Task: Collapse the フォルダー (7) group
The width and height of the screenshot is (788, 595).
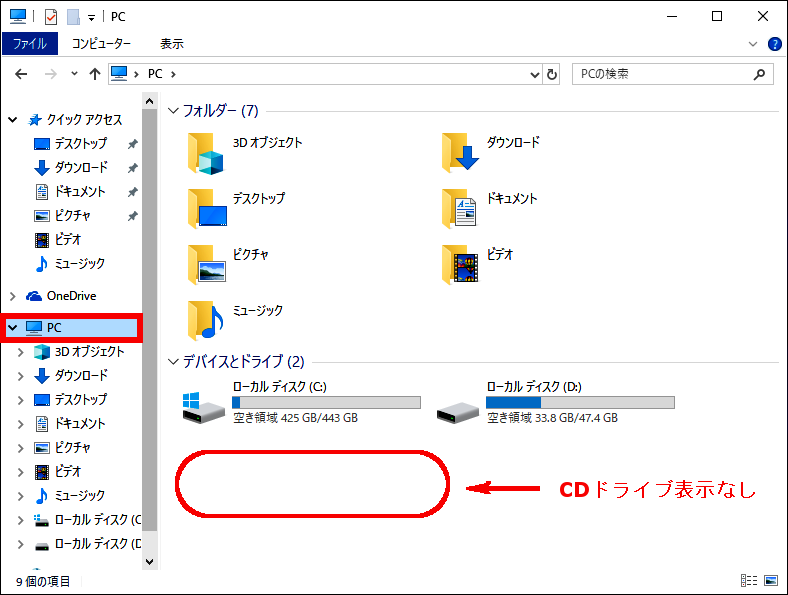Action: pos(173,111)
